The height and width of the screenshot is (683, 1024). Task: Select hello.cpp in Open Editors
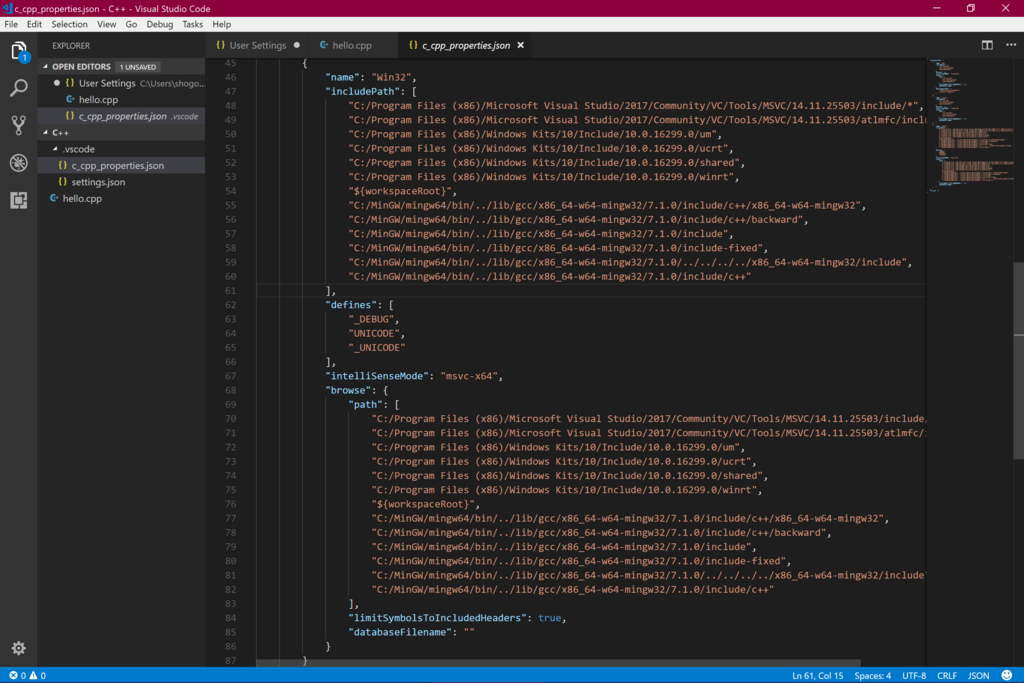tap(121, 99)
